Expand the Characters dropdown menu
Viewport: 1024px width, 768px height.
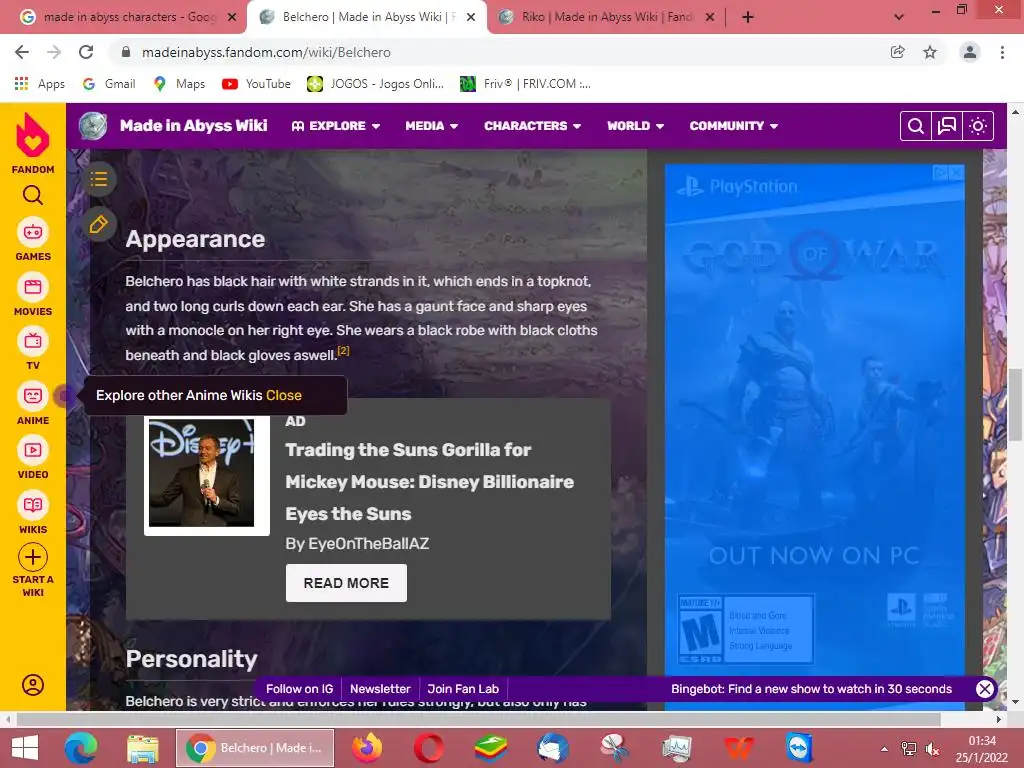pos(532,126)
